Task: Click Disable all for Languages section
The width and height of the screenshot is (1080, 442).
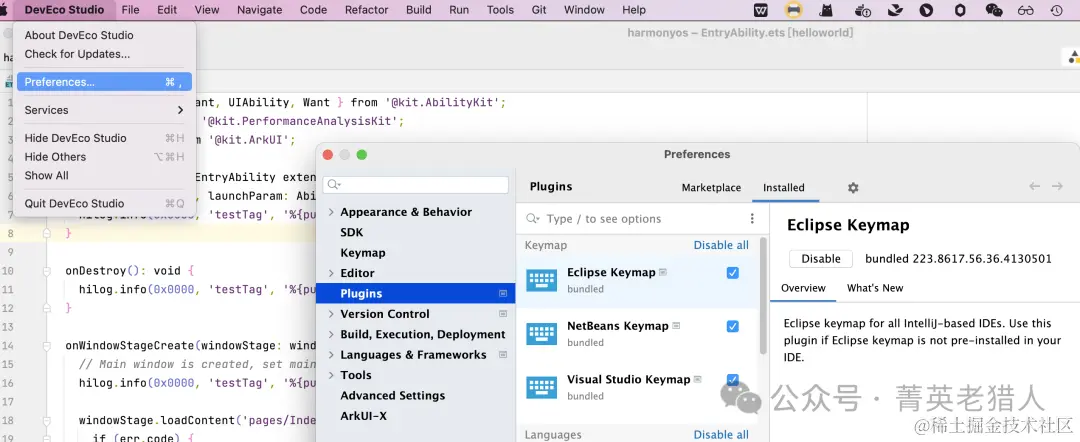Action: (x=720, y=434)
